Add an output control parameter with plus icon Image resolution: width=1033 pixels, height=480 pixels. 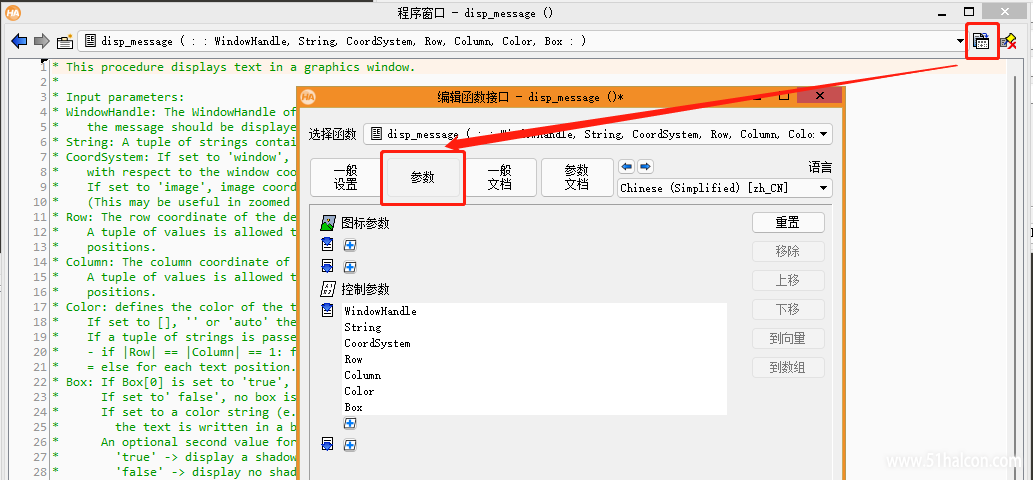pos(350,446)
